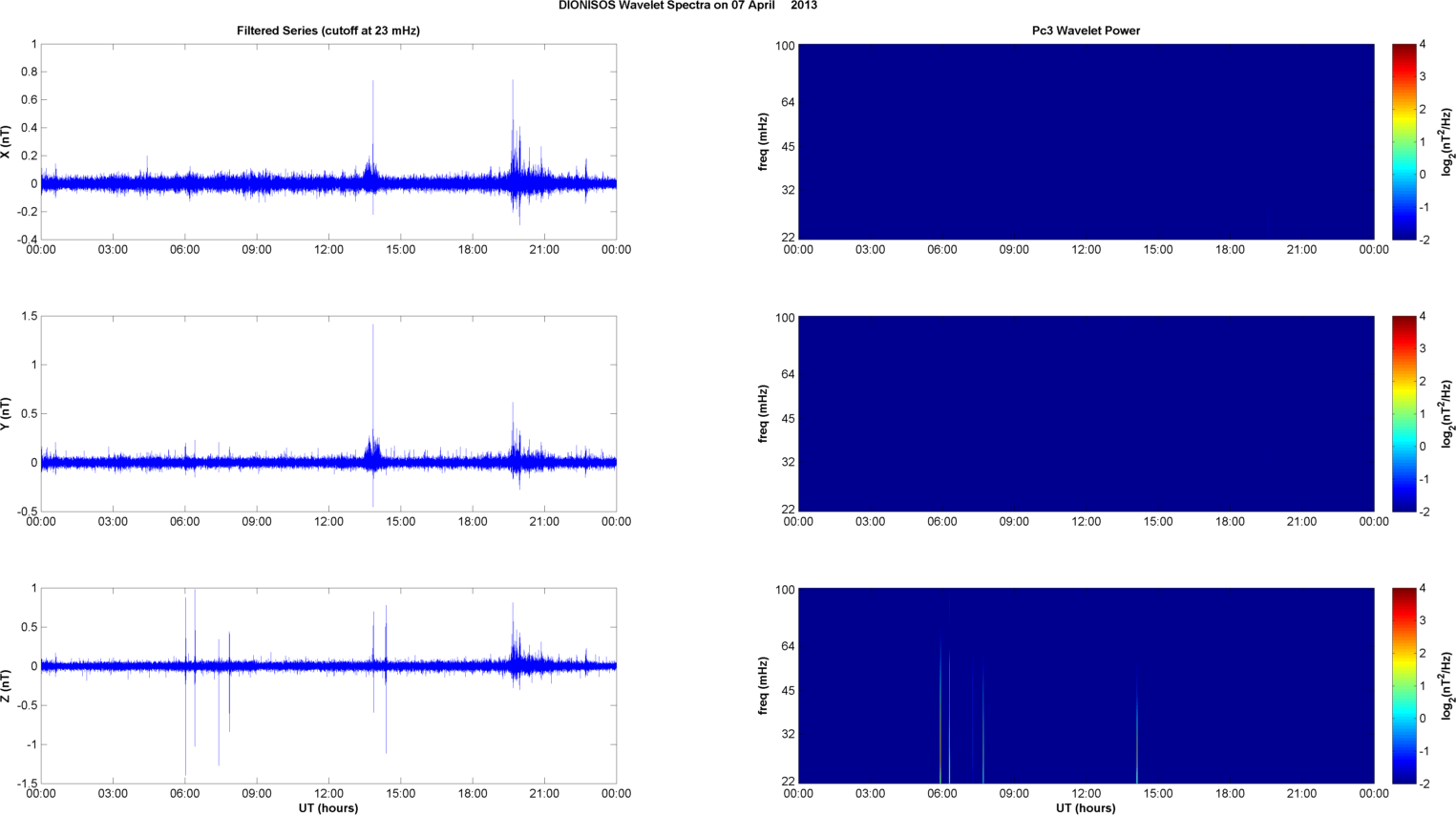Image resolution: width=1456 pixels, height=815 pixels.
Task: Click the top spectrogram's colorbar
Action: coord(1403,142)
